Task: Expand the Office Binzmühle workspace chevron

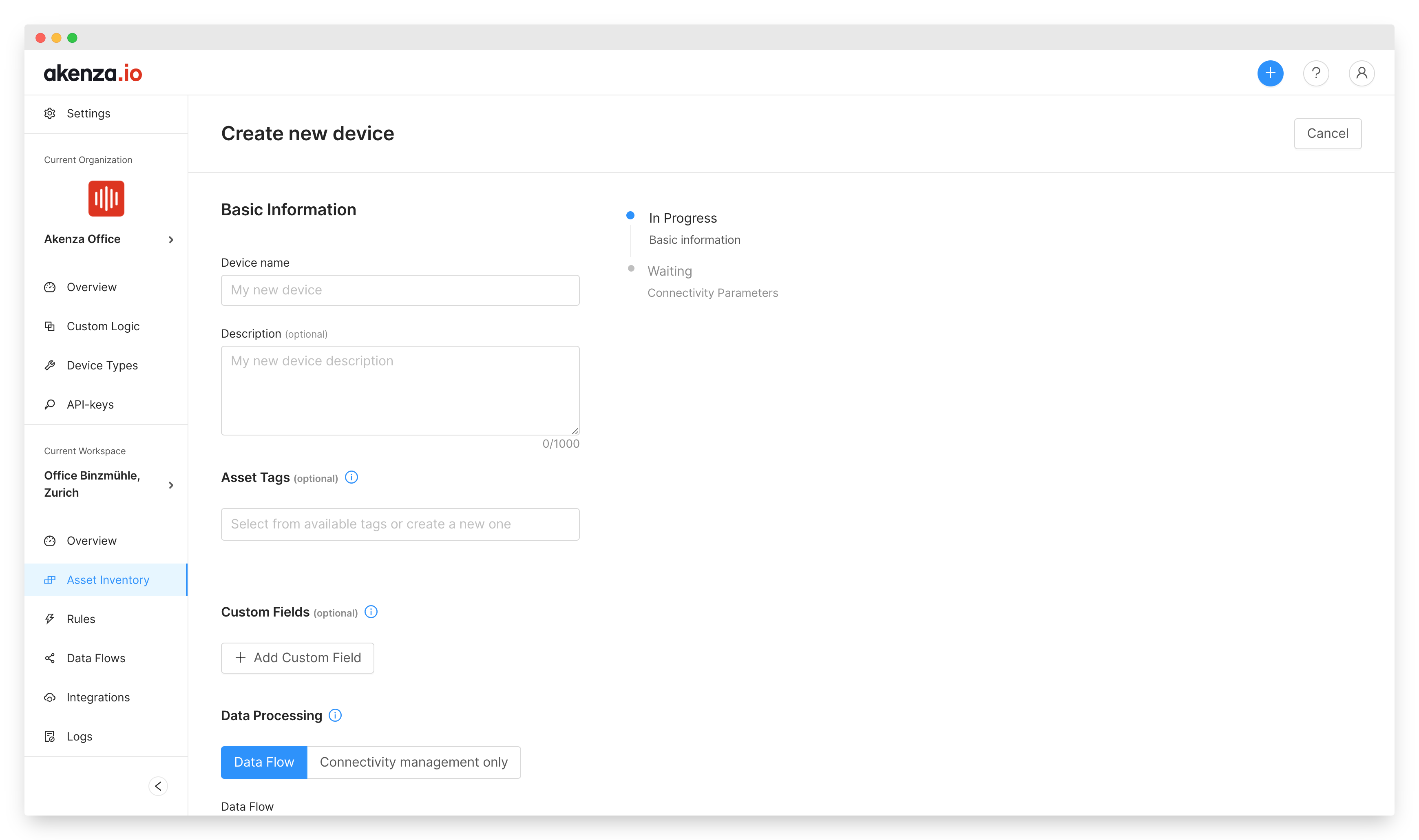Action: pyautogui.click(x=171, y=485)
